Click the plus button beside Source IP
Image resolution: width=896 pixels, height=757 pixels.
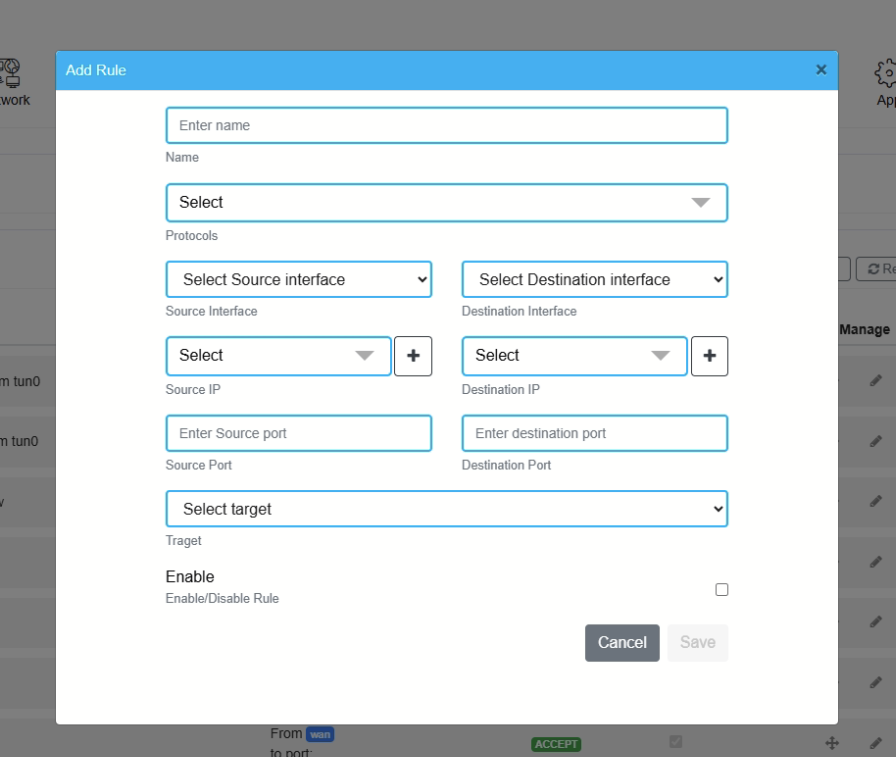tap(413, 356)
